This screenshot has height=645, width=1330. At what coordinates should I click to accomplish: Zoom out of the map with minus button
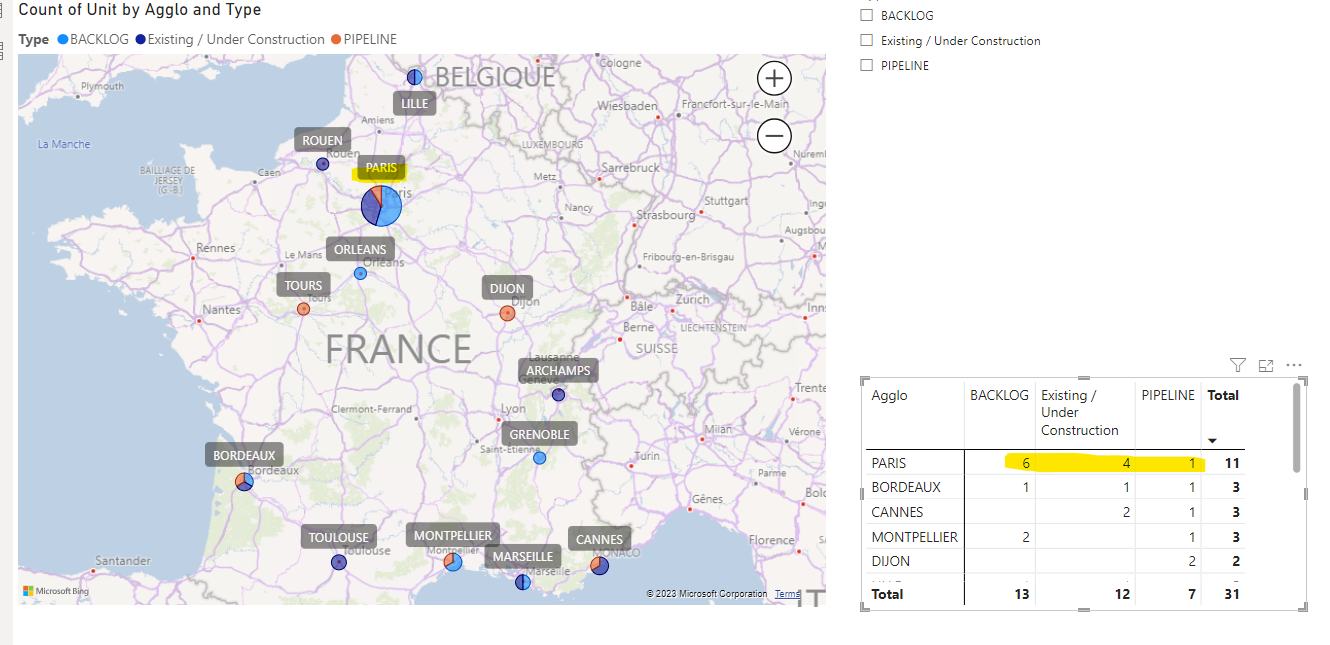774,135
